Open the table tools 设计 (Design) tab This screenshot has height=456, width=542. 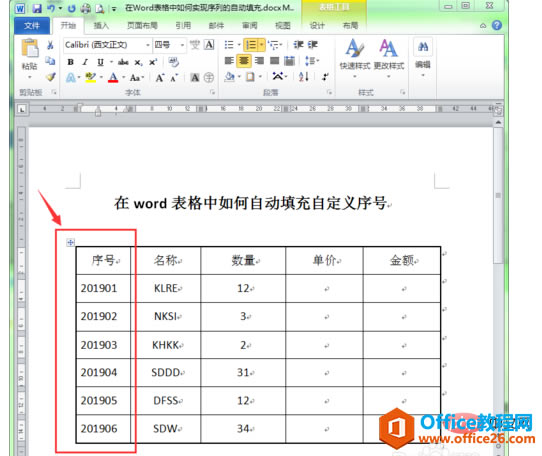[x=317, y=26]
